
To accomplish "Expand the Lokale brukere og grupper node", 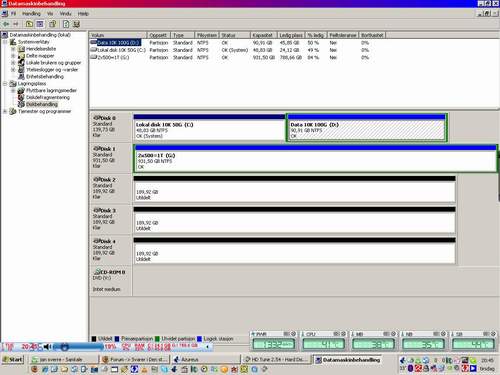I will tap(13, 63).
